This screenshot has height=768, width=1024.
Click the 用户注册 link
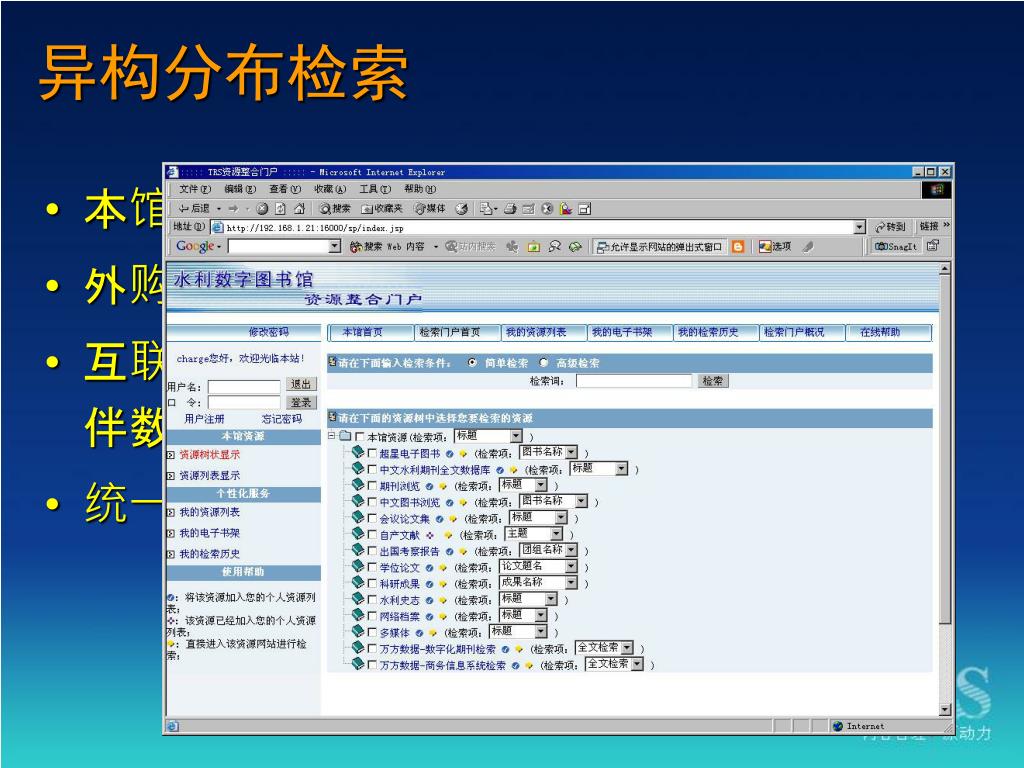(x=204, y=419)
